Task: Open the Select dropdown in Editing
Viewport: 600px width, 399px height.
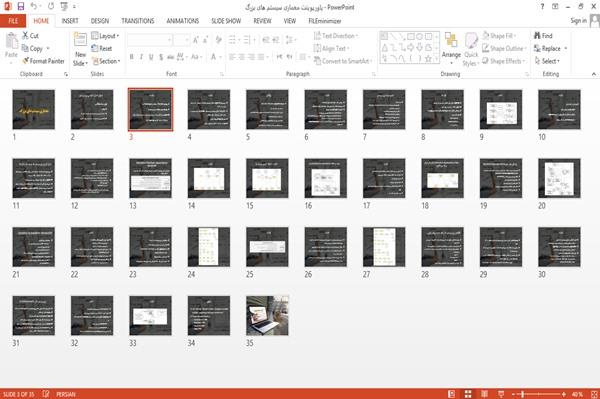Action: click(547, 61)
